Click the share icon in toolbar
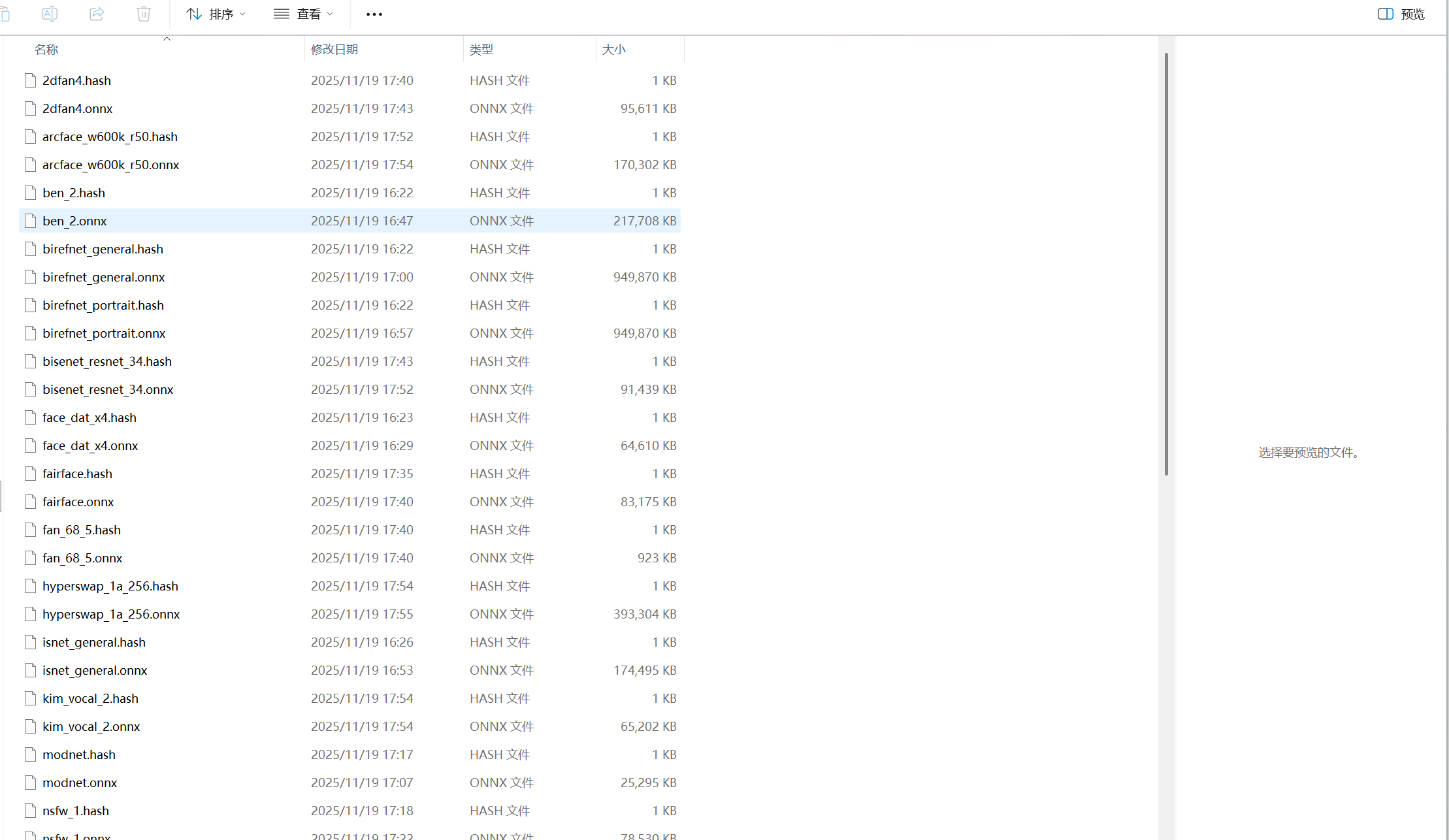This screenshot has height=840, width=1449. click(x=97, y=14)
